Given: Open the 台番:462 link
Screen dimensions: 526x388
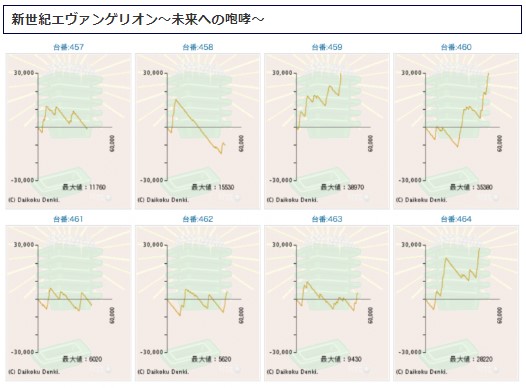Looking at the screenshot, I should point(198,219).
